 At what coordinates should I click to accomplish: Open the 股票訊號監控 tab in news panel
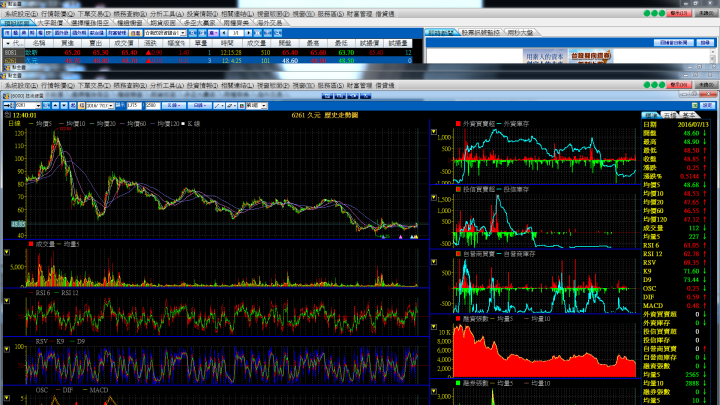[x=481, y=33]
